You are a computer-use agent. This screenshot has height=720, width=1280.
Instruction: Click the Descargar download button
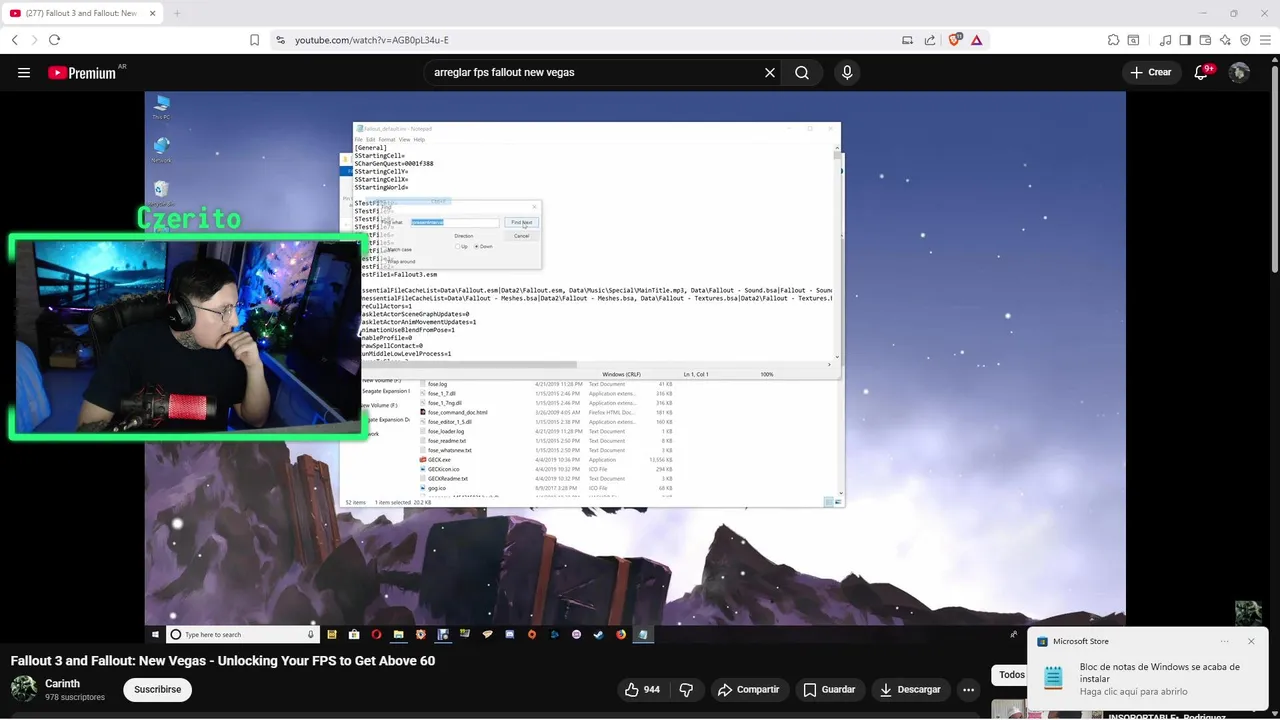pyautogui.click(x=910, y=689)
